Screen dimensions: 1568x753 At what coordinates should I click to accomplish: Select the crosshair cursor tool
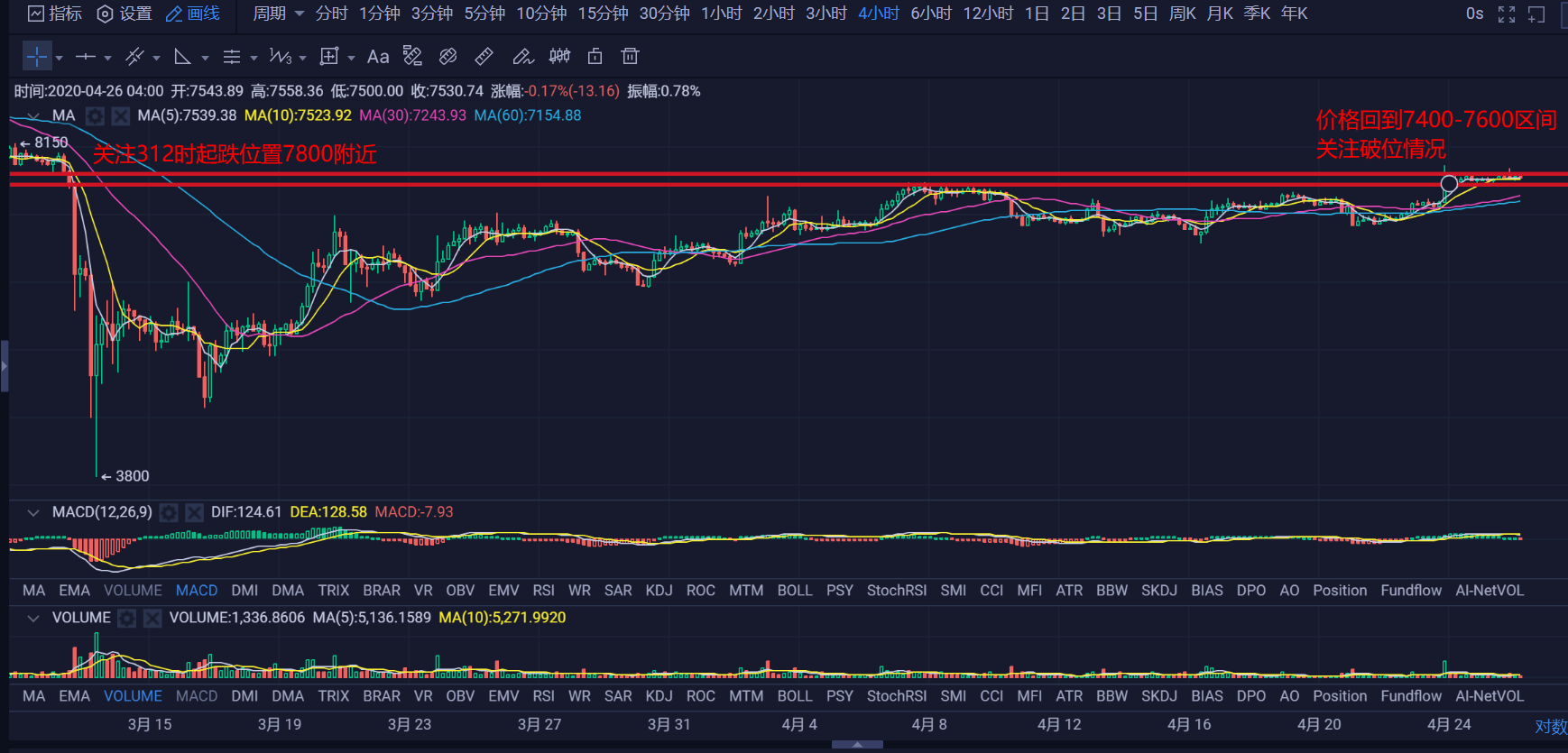tap(36, 57)
